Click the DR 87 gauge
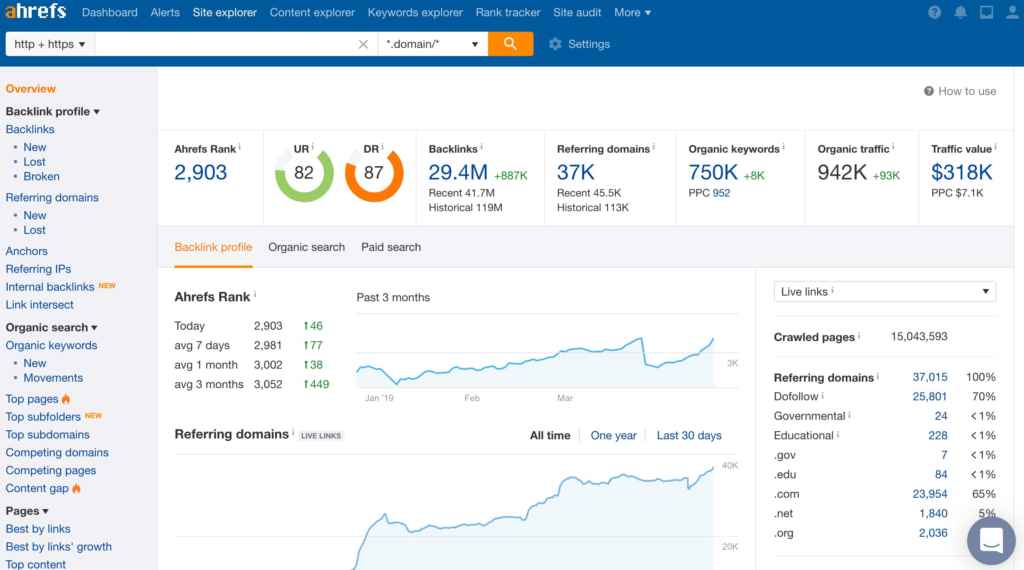The width and height of the screenshot is (1024, 570). click(x=374, y=173)
